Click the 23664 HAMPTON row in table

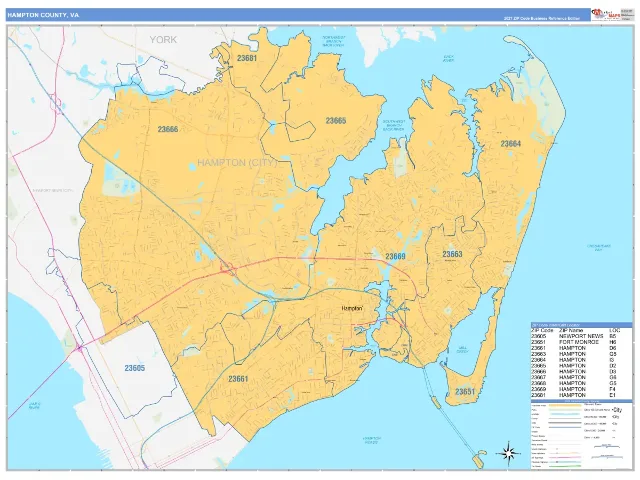tap(574, 360)
